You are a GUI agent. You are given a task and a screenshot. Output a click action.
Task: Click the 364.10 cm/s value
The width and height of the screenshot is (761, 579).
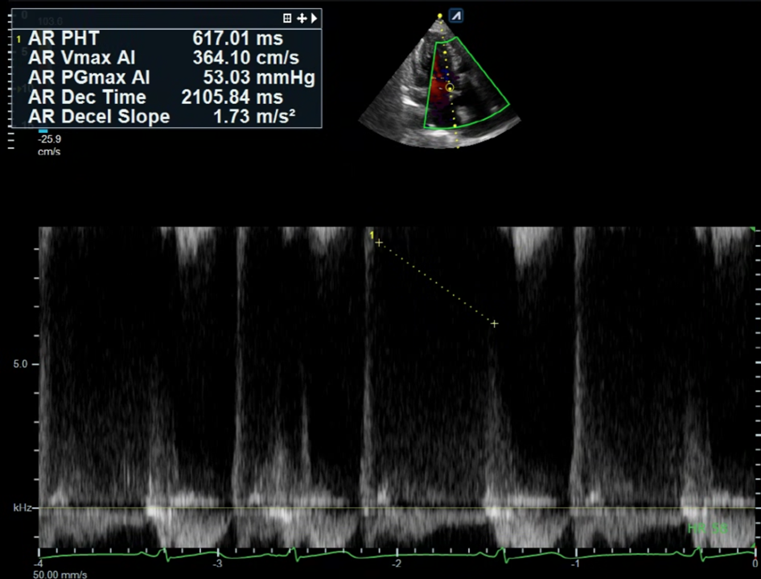click(x=246, y=58)
